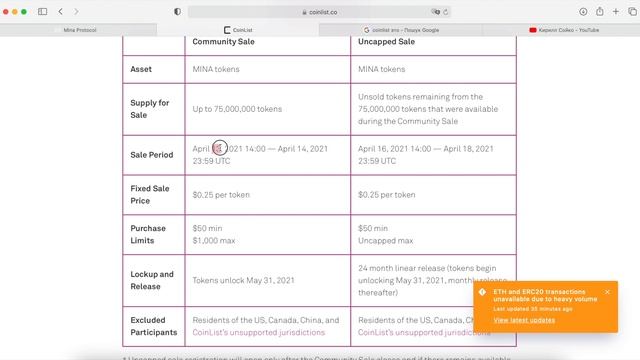This screenshot has width=640, height=360.
Task: Click the Lockup and Release row label
Action: pos(152,280)
